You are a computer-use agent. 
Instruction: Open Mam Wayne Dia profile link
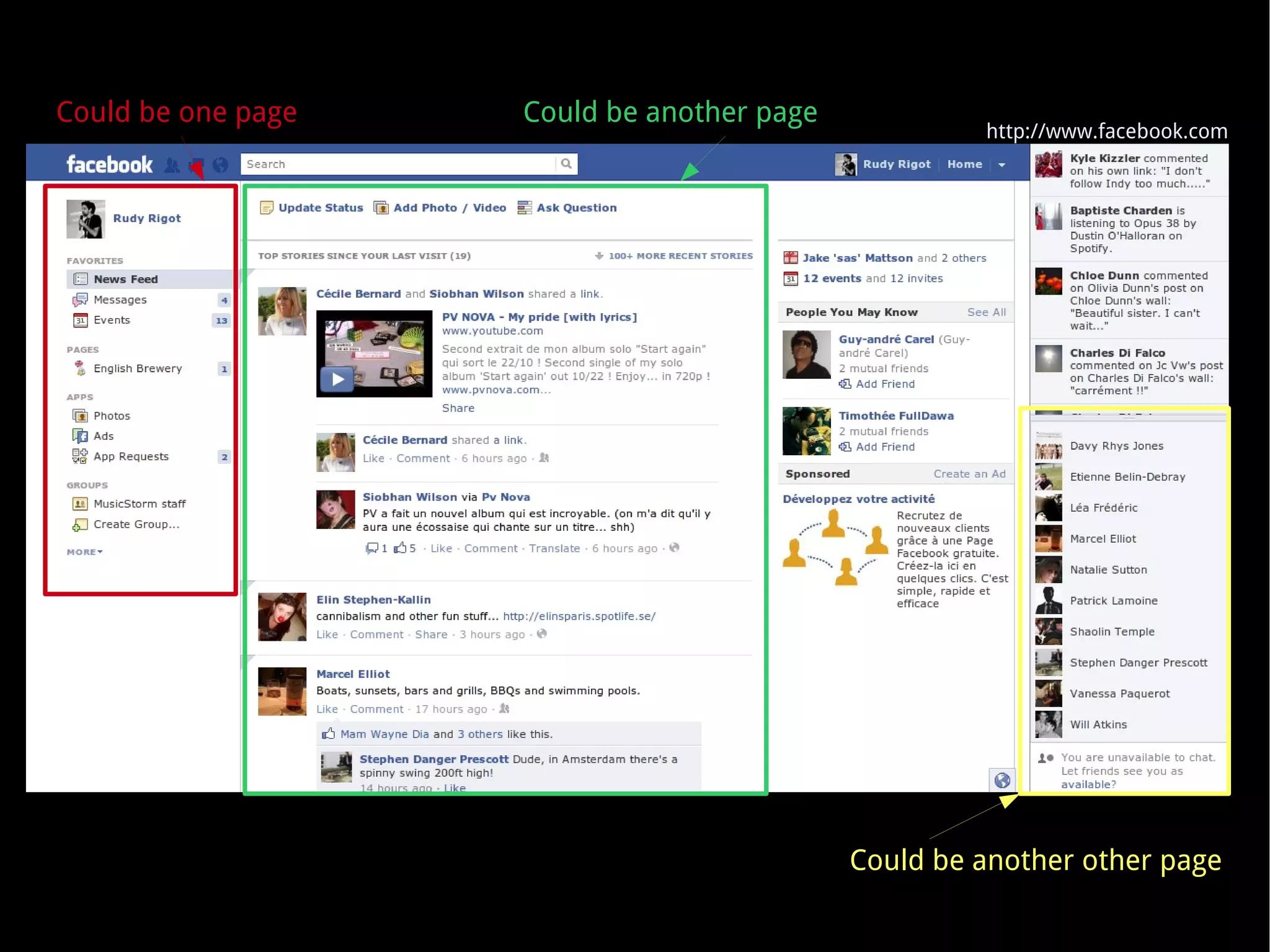click(x=384, y=734)
